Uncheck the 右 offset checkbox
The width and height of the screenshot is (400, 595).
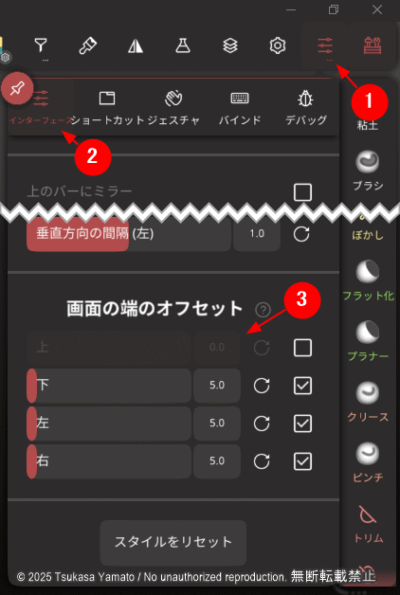303,461
